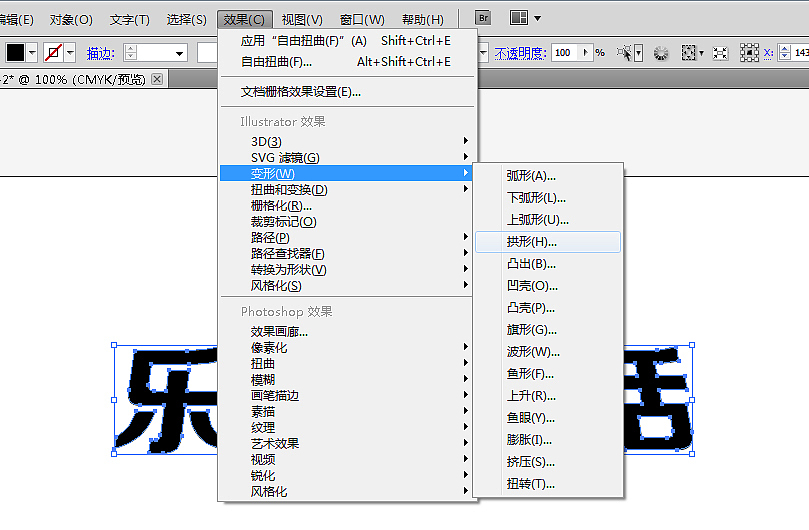Select 凸出(B)... warp style
Image resolution: width=809 pixels, height=530 pixels.
(x=548, y=264)
